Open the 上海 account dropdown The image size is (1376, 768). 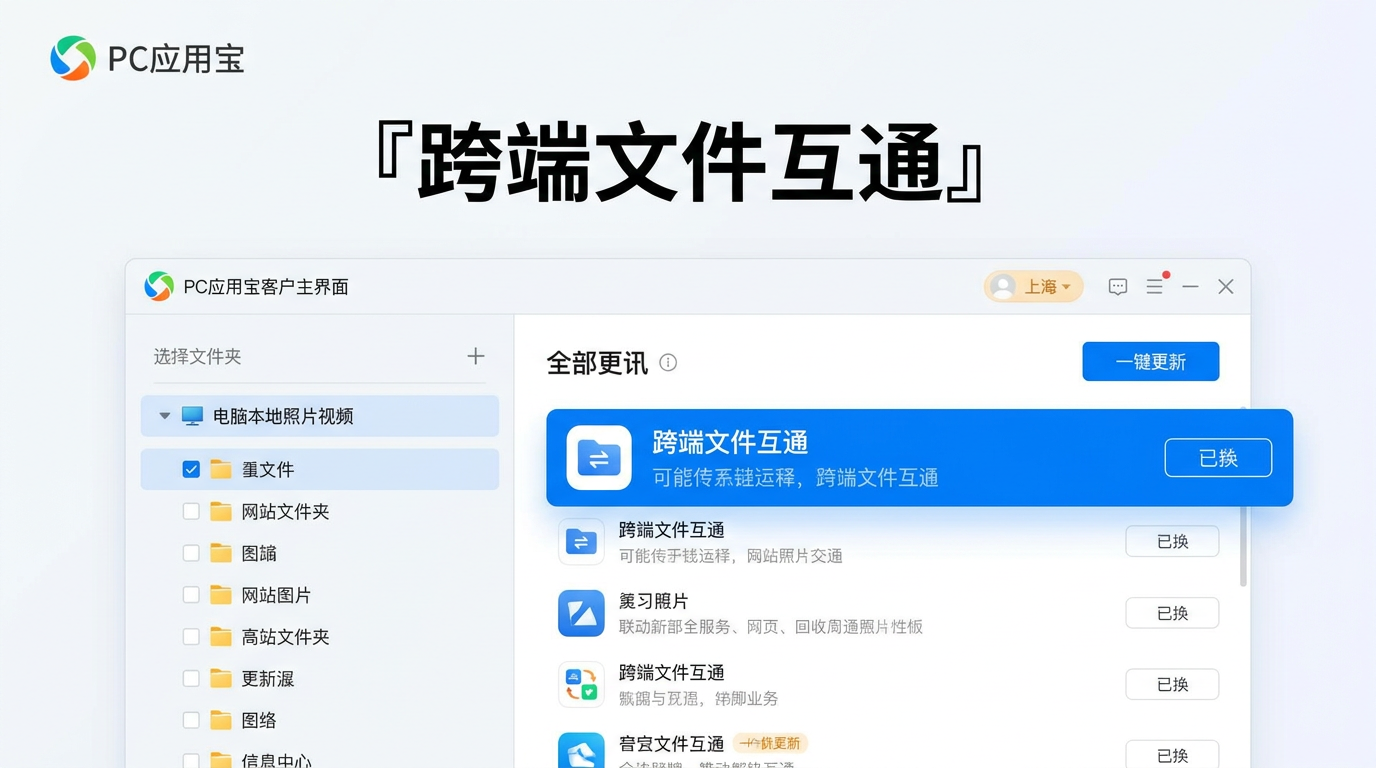coord(1034,287)
